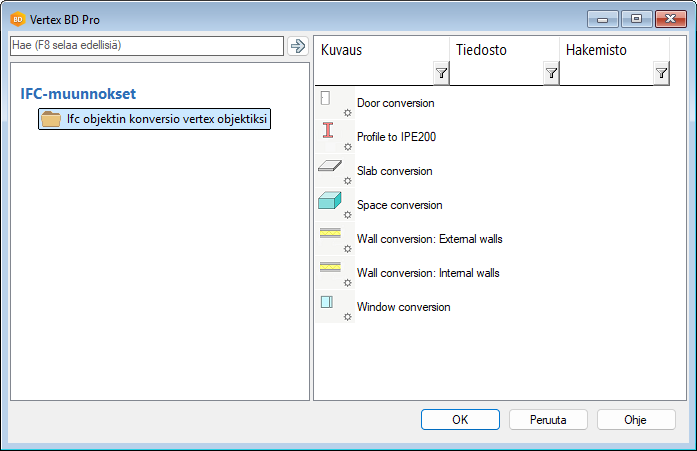Click the gear icon for External walls conversion
This screenshot has height=451, width=697.
(x=348, y=249)
